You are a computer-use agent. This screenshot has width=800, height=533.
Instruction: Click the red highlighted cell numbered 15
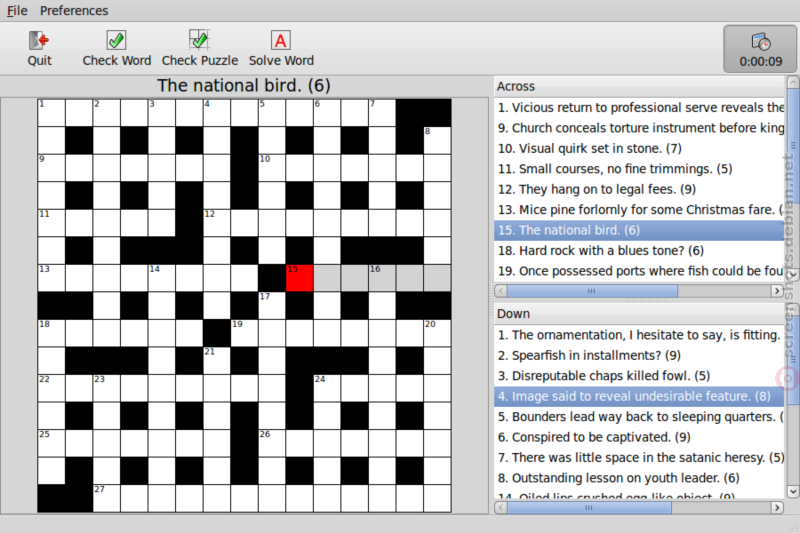[x=299, y=278]
